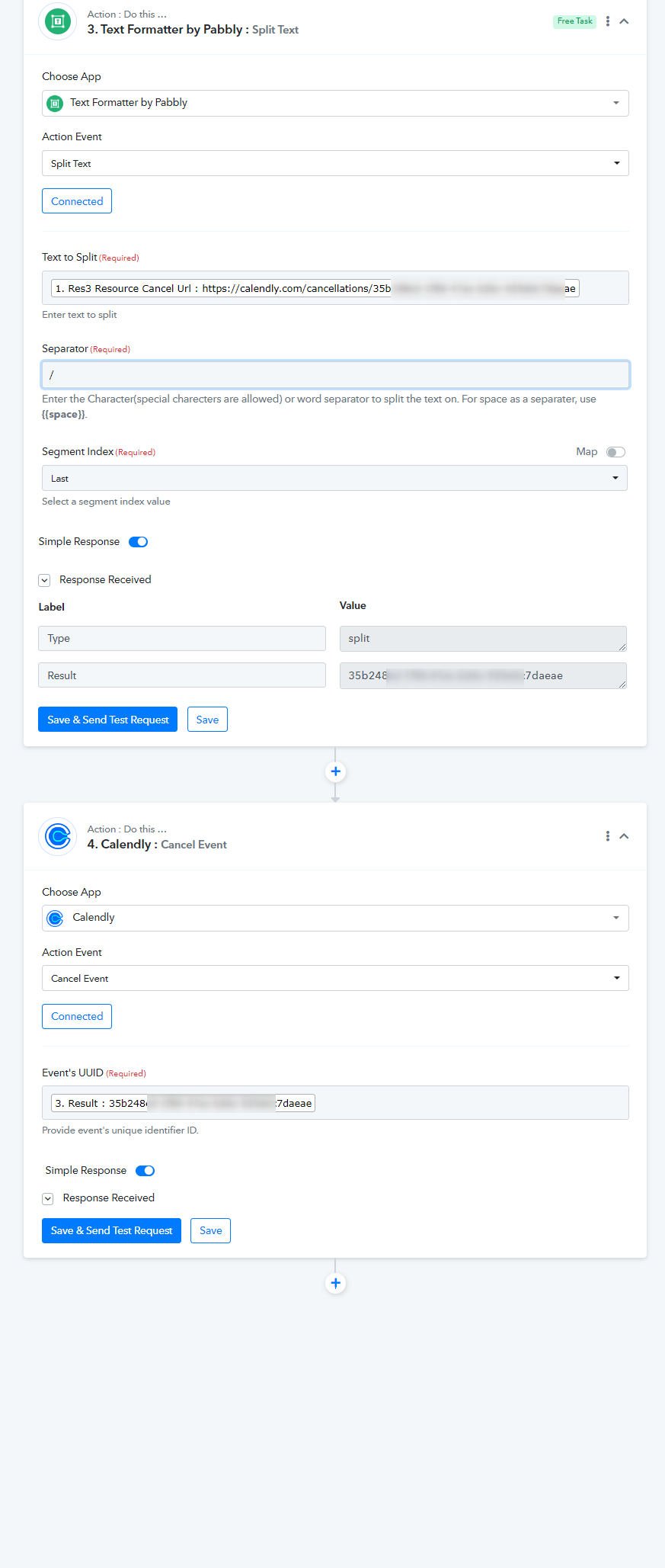Click the split value field

[483, 639]
